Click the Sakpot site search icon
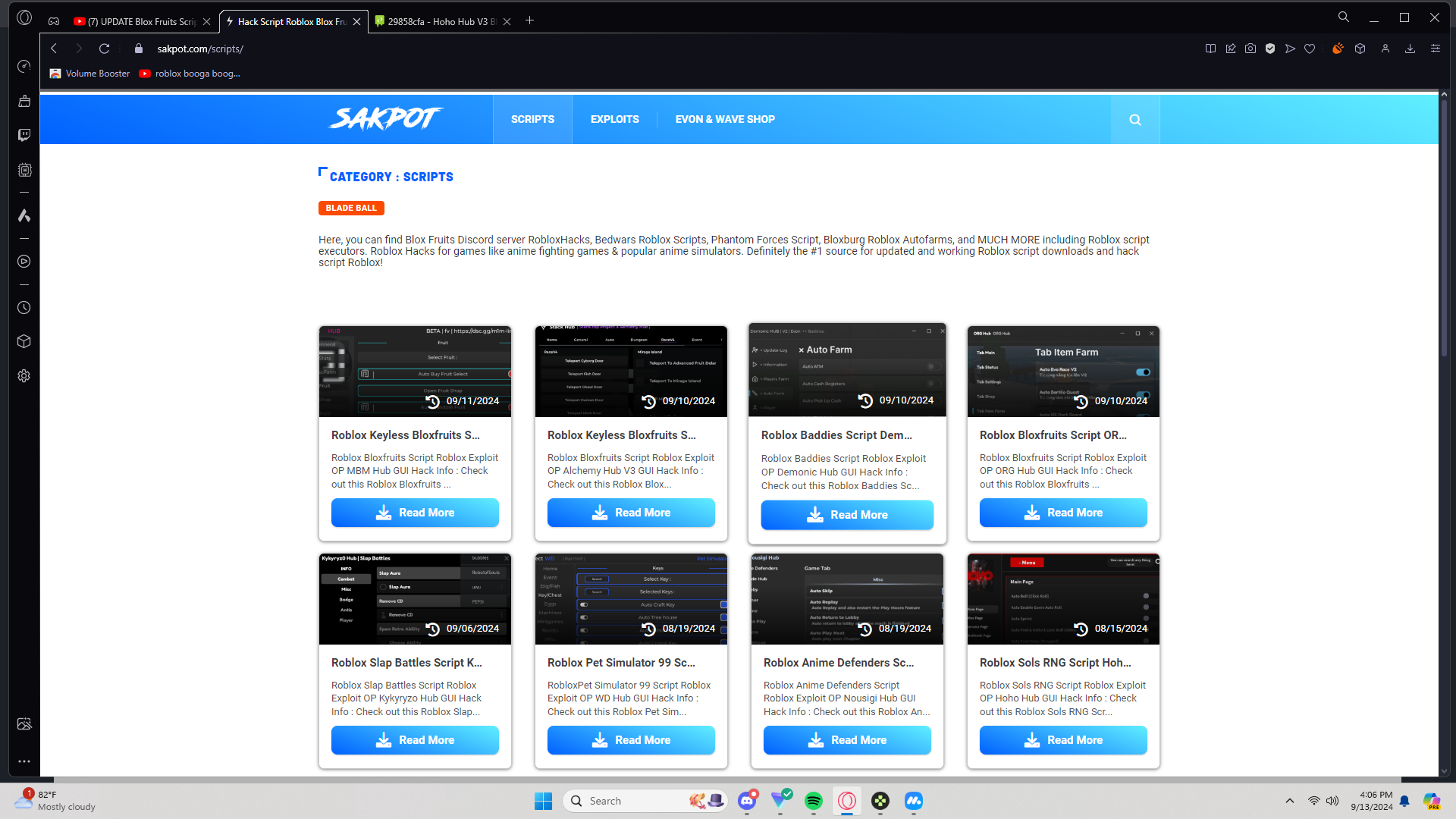 (1135, 120)
